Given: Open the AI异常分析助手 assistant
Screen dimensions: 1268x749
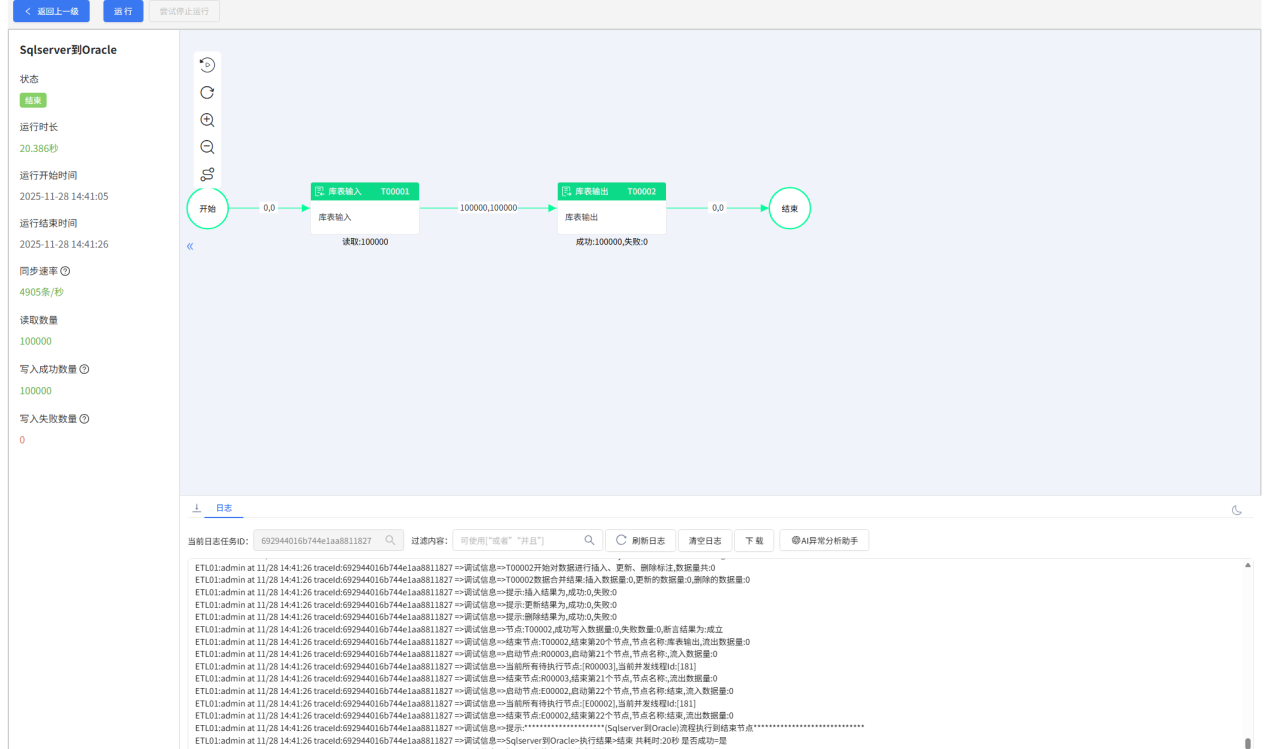Looking at the screenshot, I should tap(823, 540).
